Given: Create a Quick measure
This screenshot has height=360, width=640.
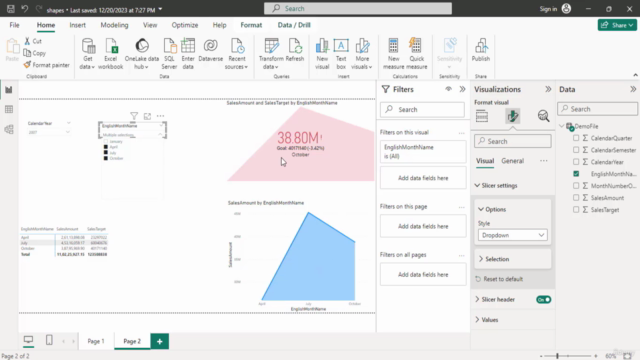Looking at the screenshot, I should click(x=416, y=54).
